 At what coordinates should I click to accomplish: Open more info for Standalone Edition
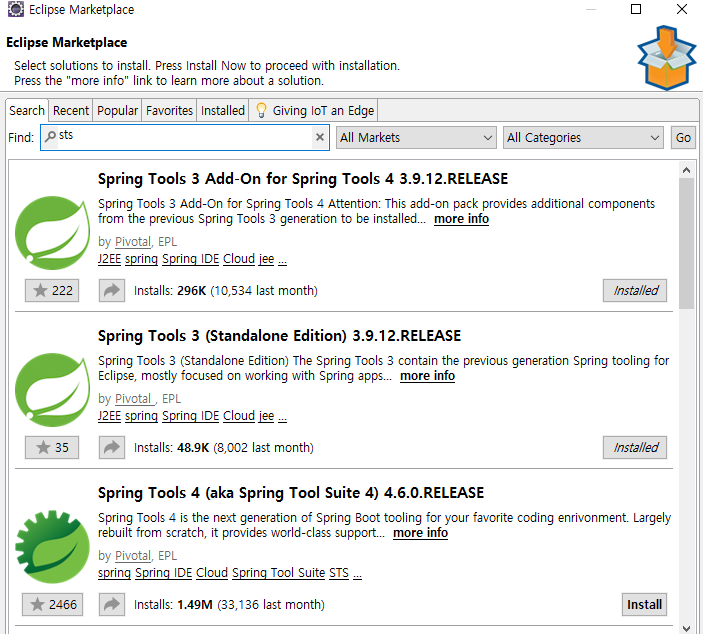427,376
